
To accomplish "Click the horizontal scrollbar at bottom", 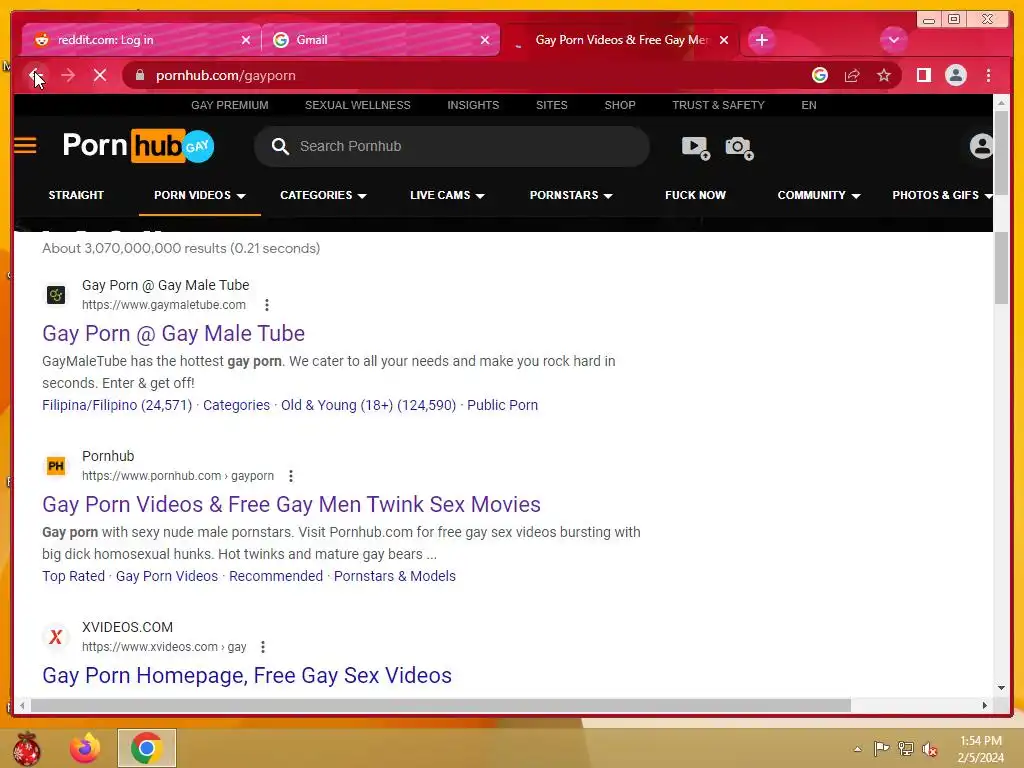I will [441, 705].
